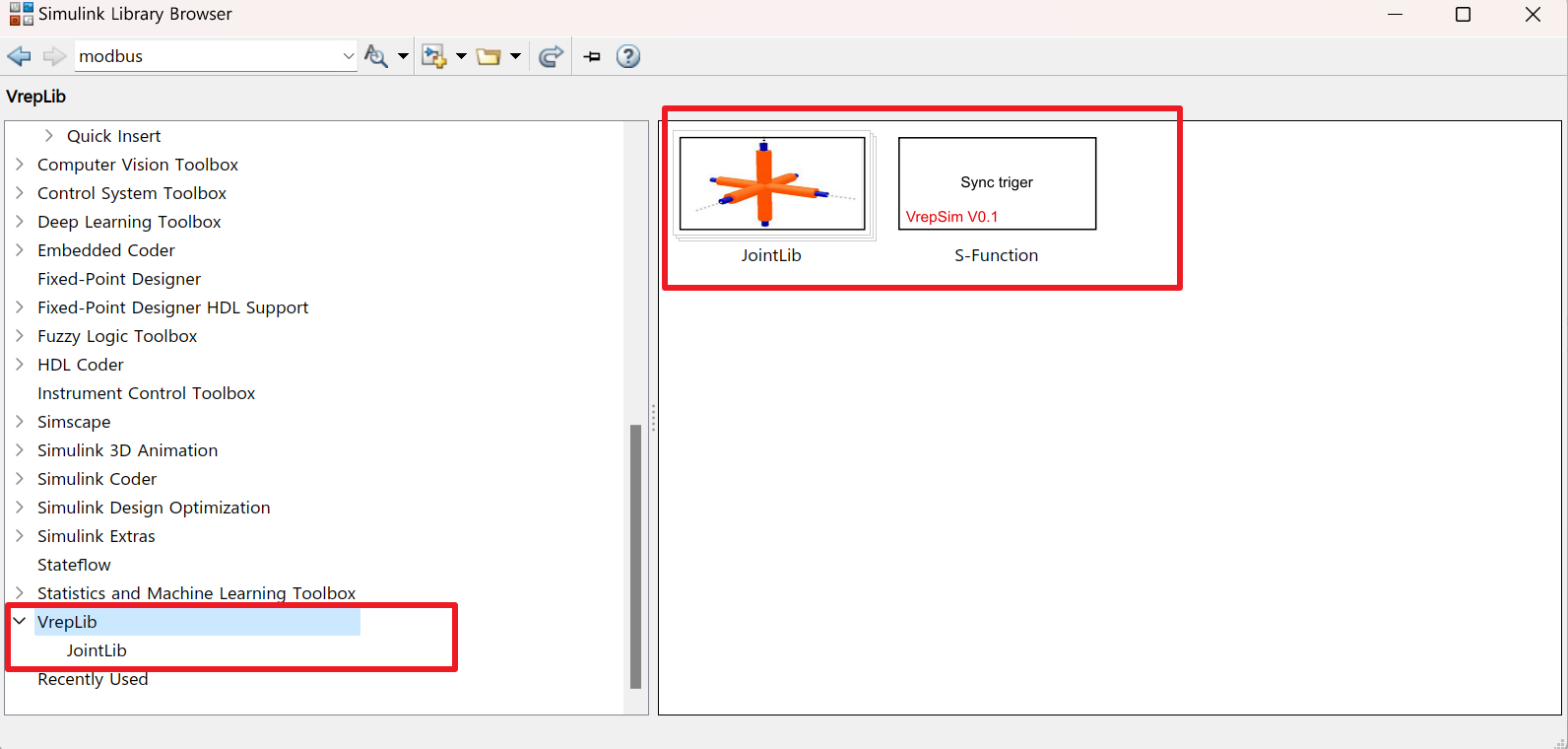Screen dimensions: 1568x749
Task: Expand Fixed-Point Designer HDL Support node
Action: [19, 307]
